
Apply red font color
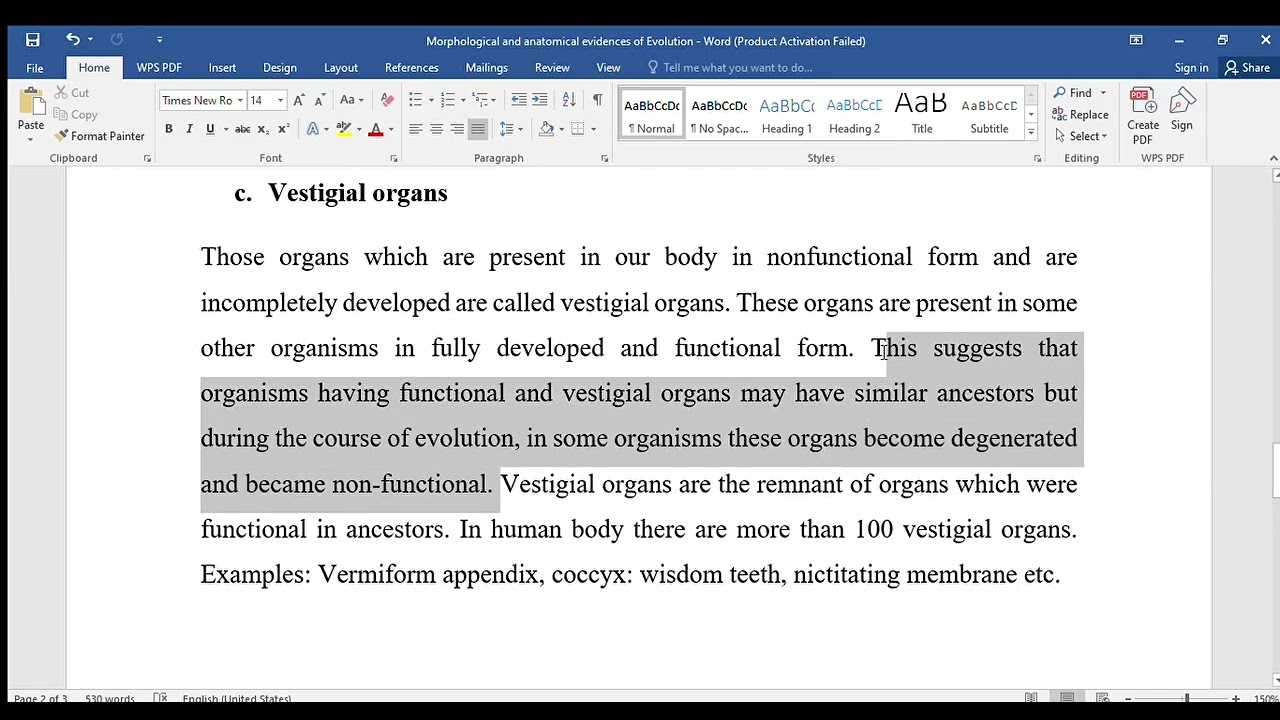pyautogui.click(x=376, y=129)
